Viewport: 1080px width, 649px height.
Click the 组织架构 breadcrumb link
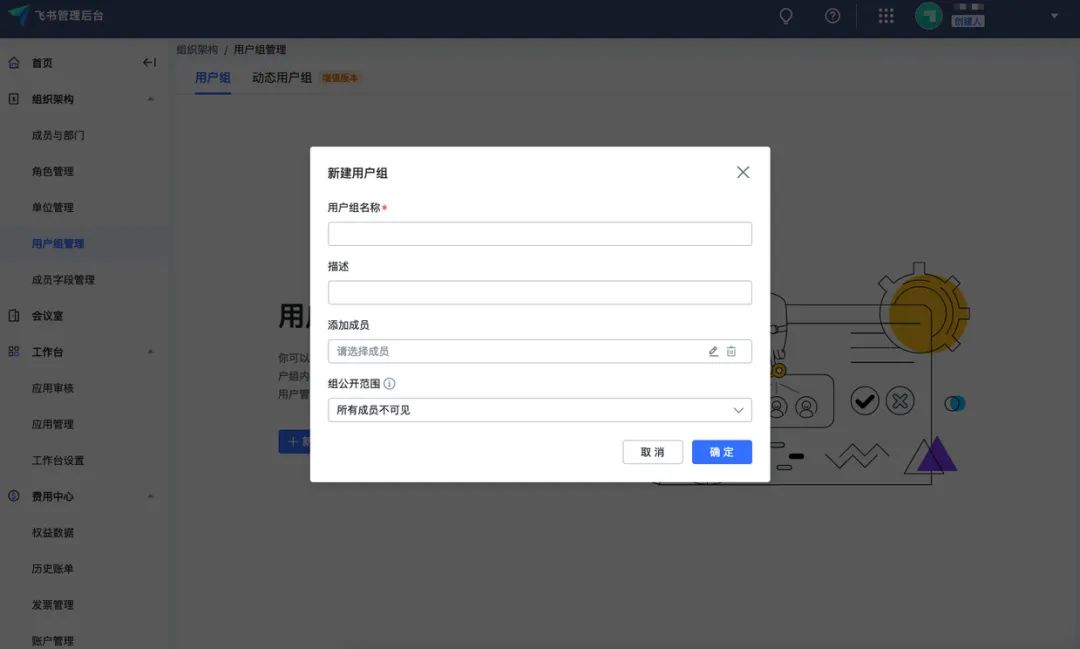coord(203,48)
